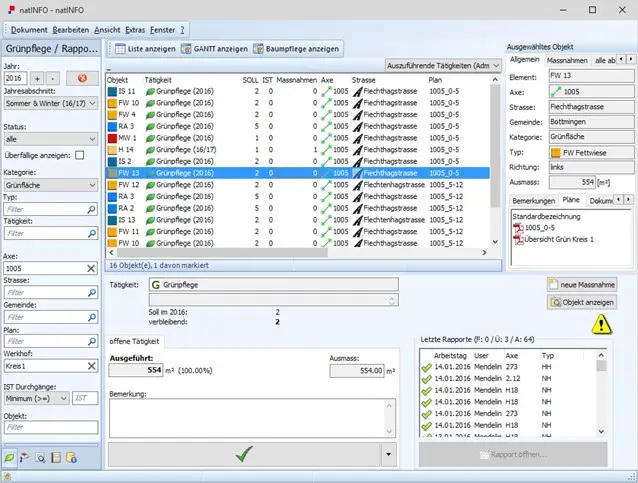Select the magnifier search module icon in bottom bar

point(40,458)
